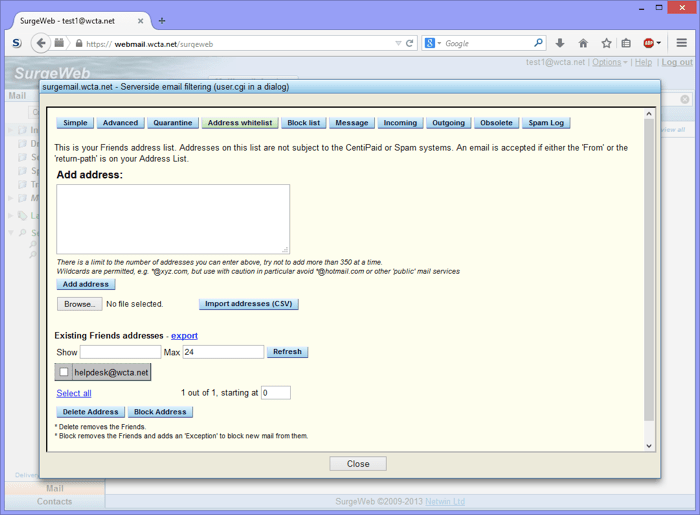Switch to the Advanced tab
The width and height of the screenshot is (700, 515).
tap(121, 123)
